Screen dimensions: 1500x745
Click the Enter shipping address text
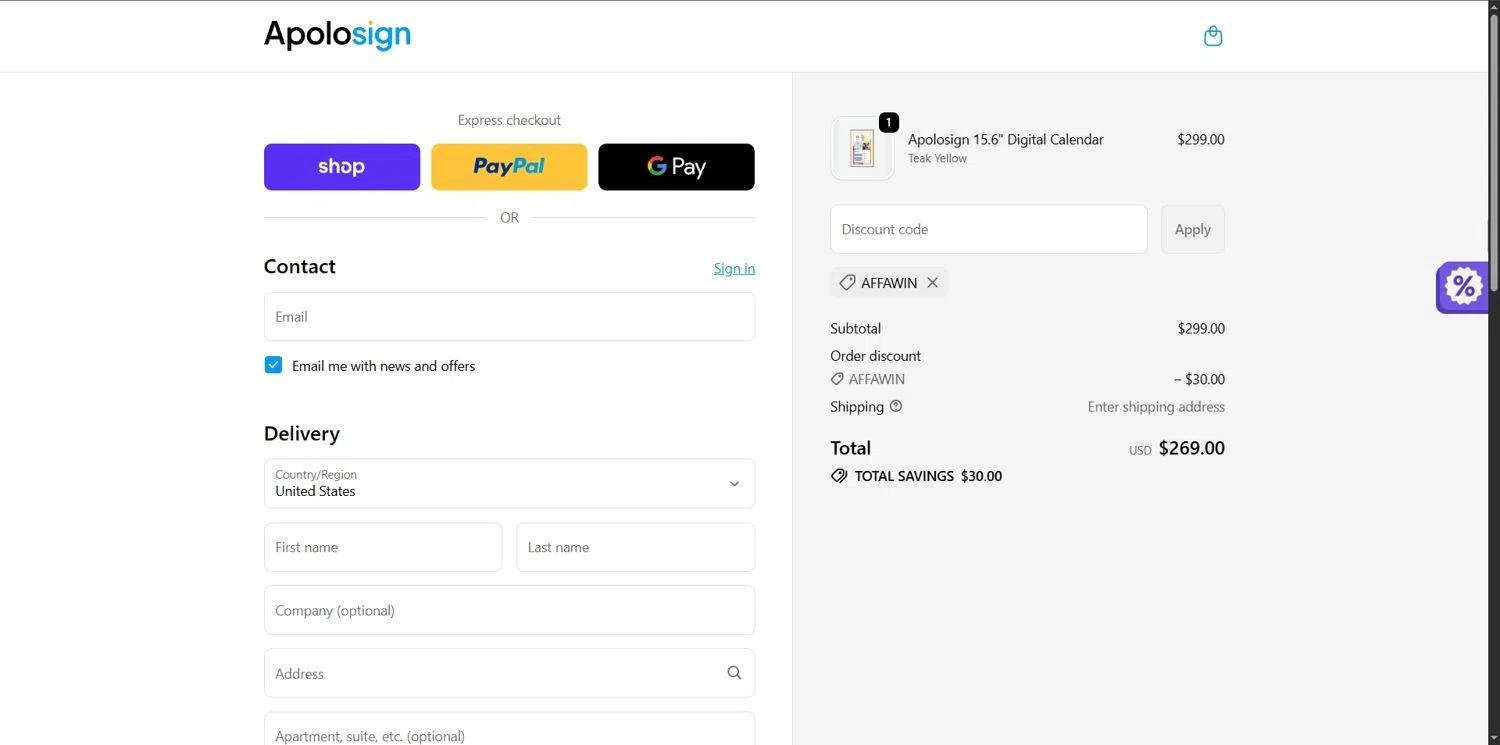coord(1156,406)
